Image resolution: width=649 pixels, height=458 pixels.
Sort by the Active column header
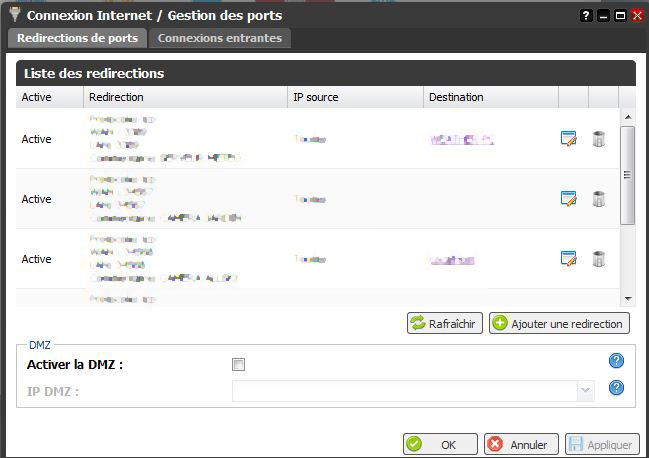[50, 97]
